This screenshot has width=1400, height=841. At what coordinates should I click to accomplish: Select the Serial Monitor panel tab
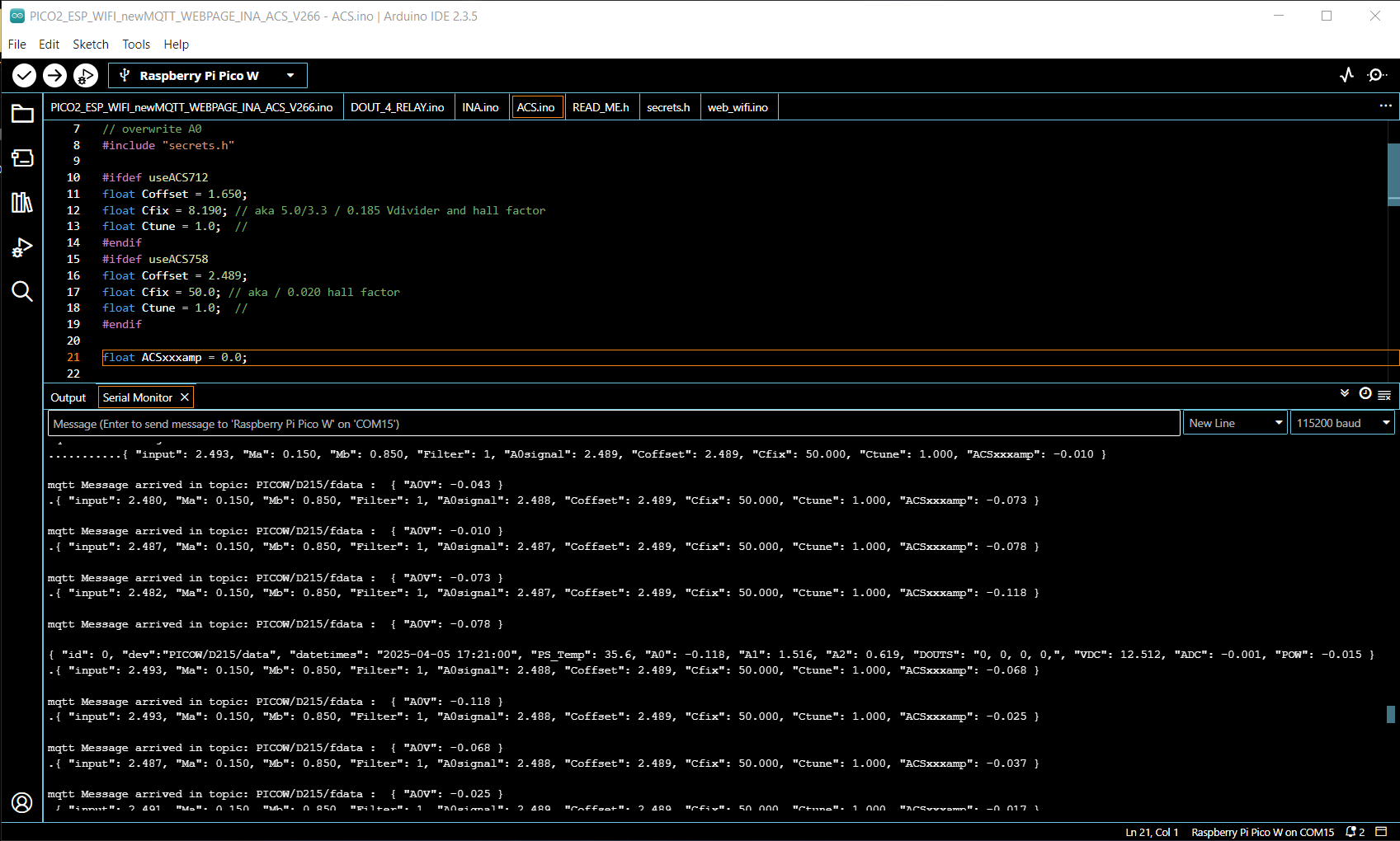(x=138, y=397)
